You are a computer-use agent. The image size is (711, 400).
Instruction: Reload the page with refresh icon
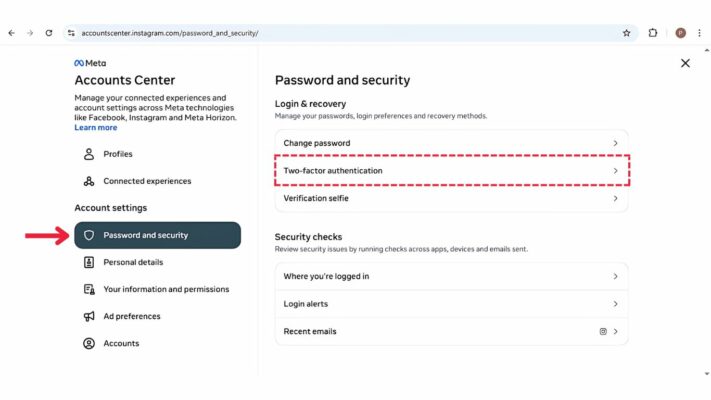coord(48,33)
